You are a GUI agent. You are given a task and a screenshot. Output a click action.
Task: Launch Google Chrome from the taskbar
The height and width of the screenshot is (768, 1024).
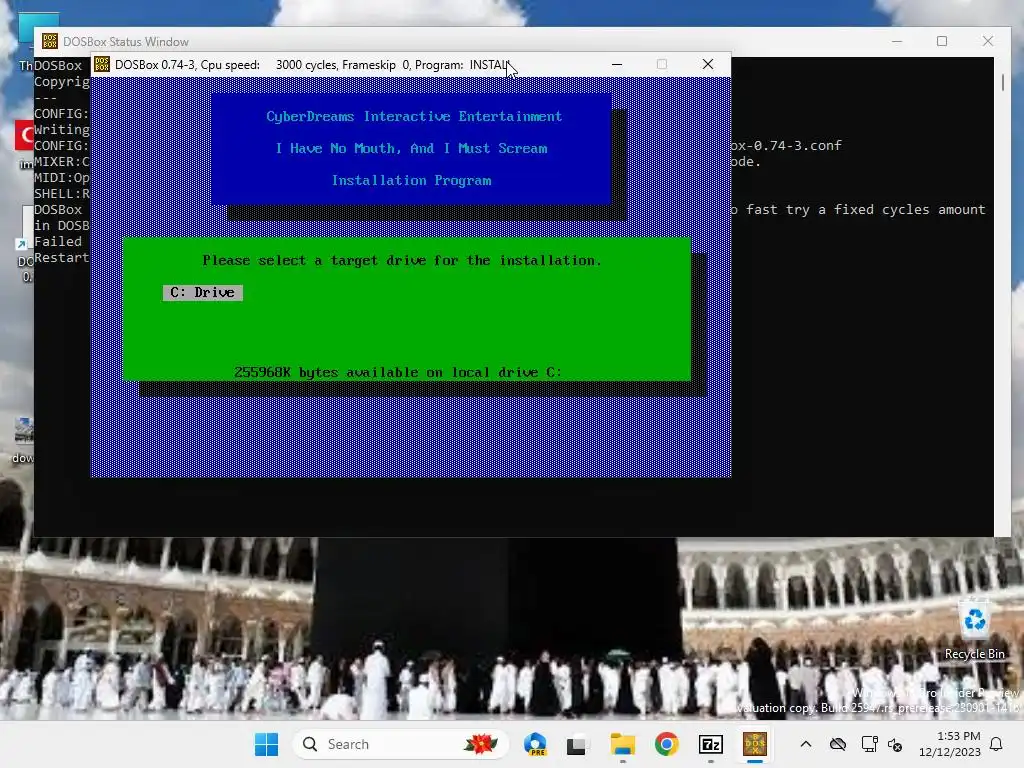pyautogui.click(x=666, y=744)
